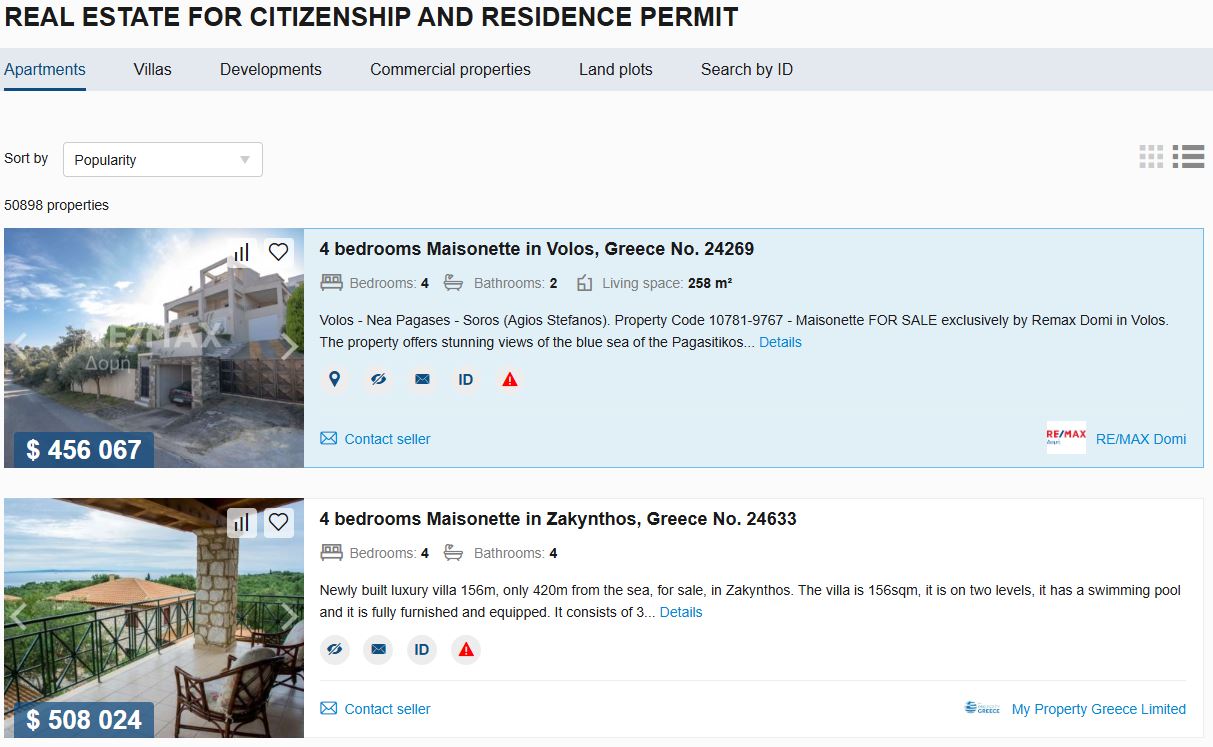Image resolution: width=1213 pixels, height=747 pixels.
Task: Open Zakynthos maisonette No. 24633 title
Action: pos(558,519)
